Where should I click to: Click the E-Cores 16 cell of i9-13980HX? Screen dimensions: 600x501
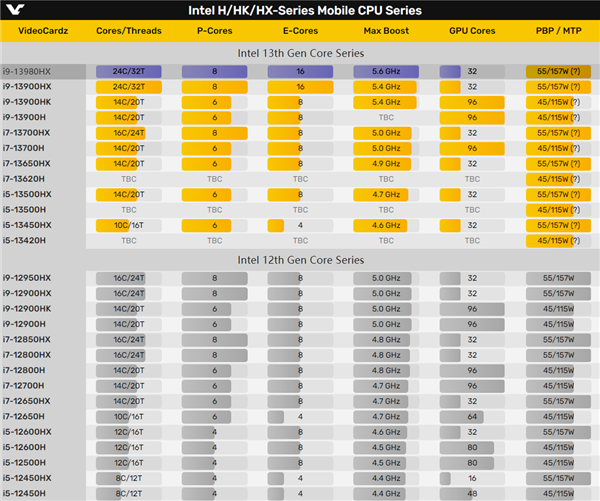[x=300, y=72]
